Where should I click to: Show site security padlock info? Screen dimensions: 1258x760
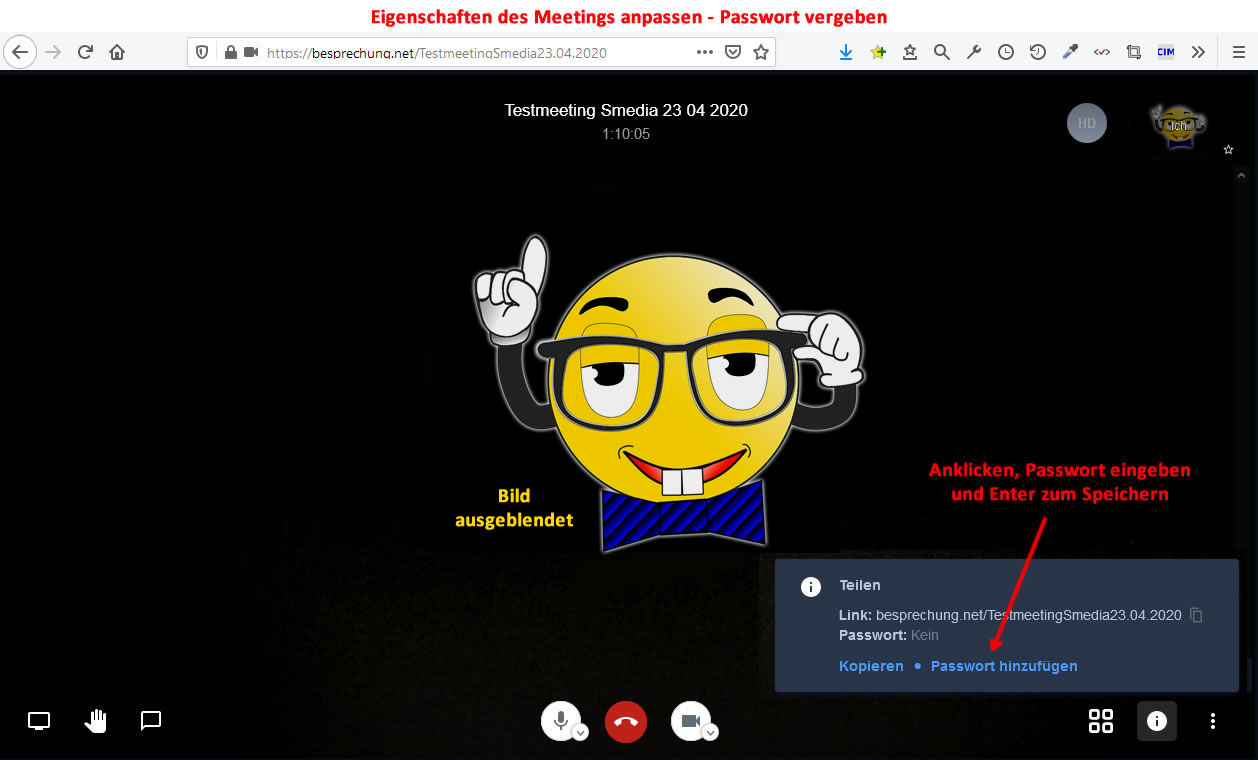(x=230, y=52)
